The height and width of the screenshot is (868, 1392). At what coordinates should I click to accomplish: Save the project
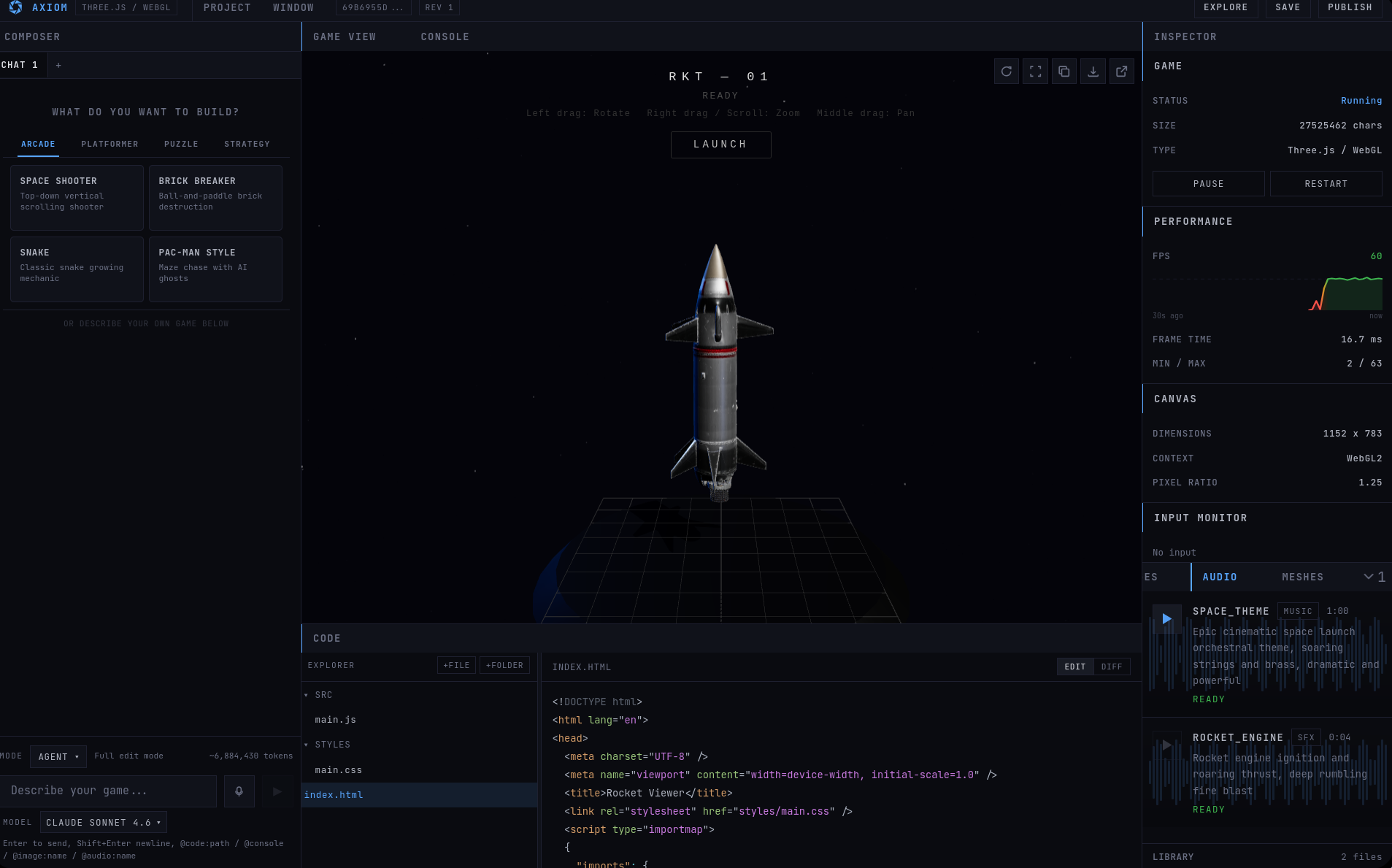[1288, 7]
